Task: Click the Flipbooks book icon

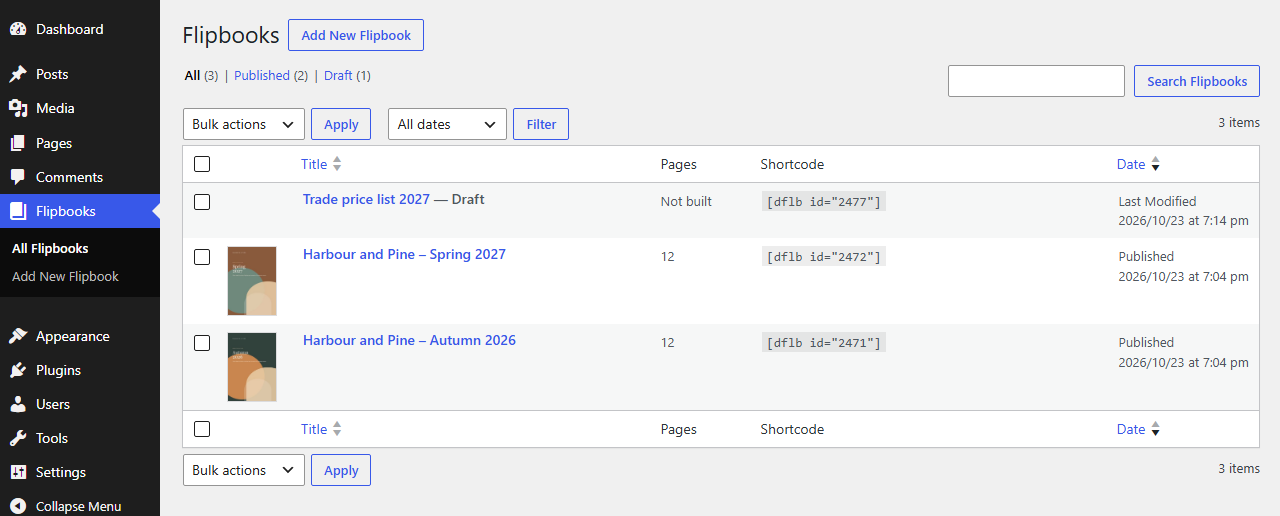Action: (x=18, y=211)
